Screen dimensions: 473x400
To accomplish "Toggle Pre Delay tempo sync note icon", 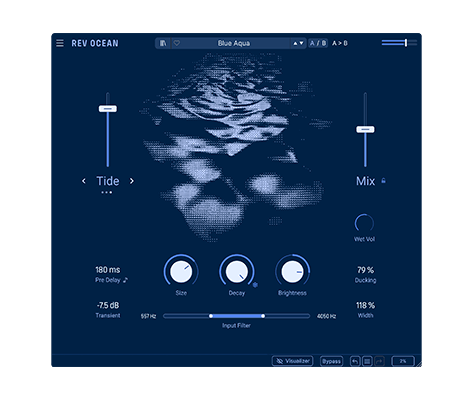I will (x=125, y=280).
